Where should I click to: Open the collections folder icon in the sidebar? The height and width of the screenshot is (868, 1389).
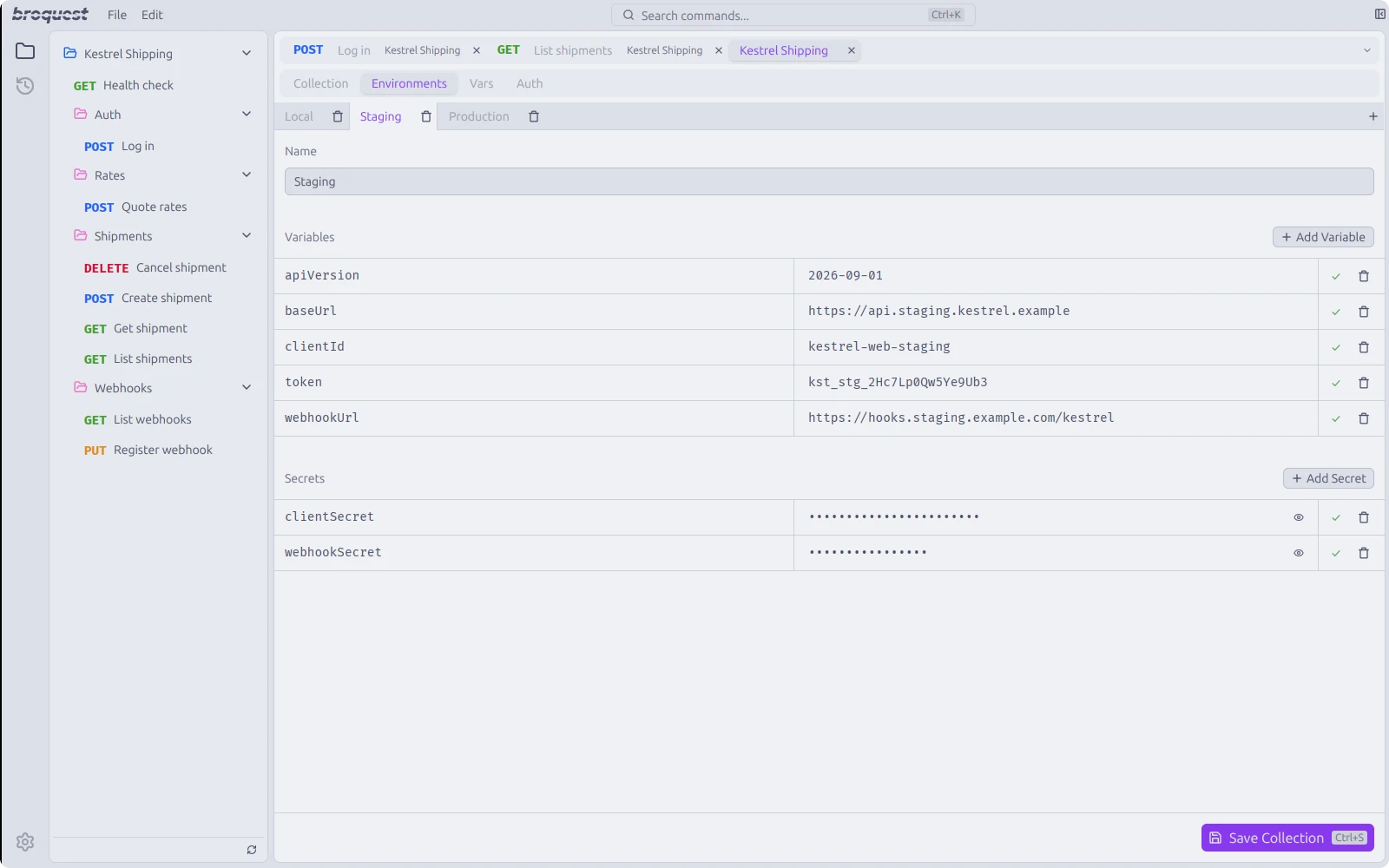(x=25, y=51)
